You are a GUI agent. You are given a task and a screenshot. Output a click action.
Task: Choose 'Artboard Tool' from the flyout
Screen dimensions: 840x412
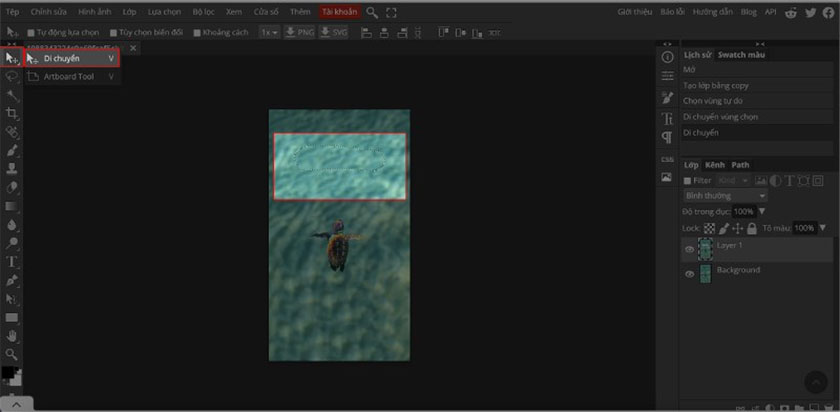(x=68, y=76)
